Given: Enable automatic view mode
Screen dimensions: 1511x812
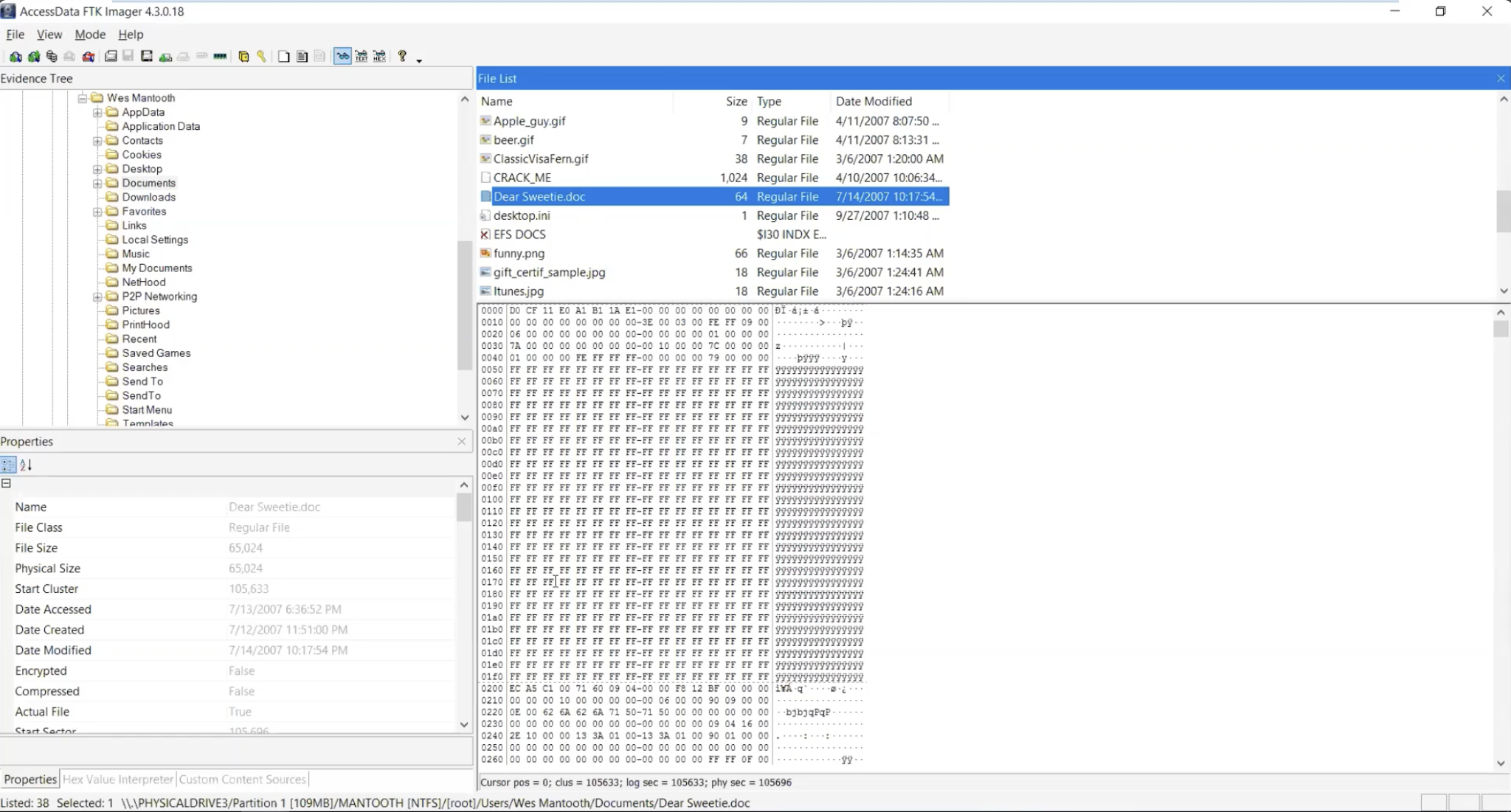Looking at the screenshot, I should click(342, 56).
